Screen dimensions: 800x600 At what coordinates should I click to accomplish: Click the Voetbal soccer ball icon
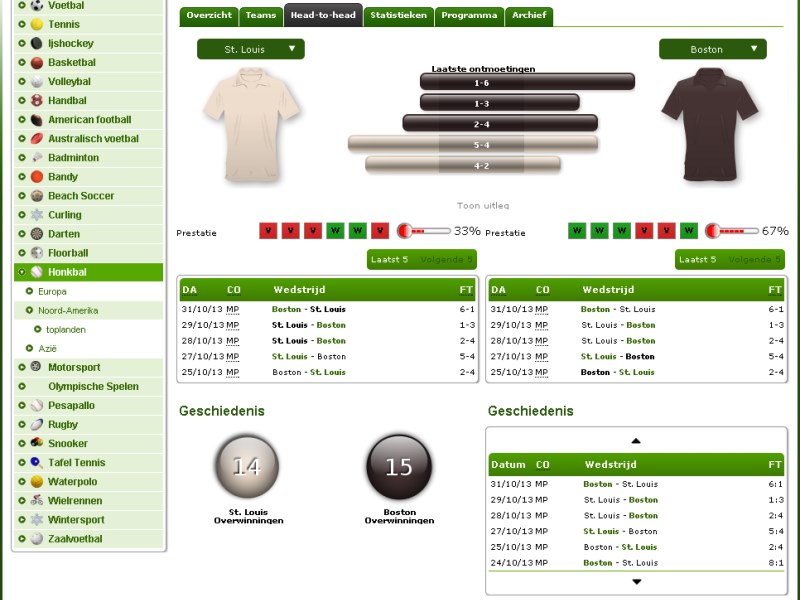(x=37, y=6)
